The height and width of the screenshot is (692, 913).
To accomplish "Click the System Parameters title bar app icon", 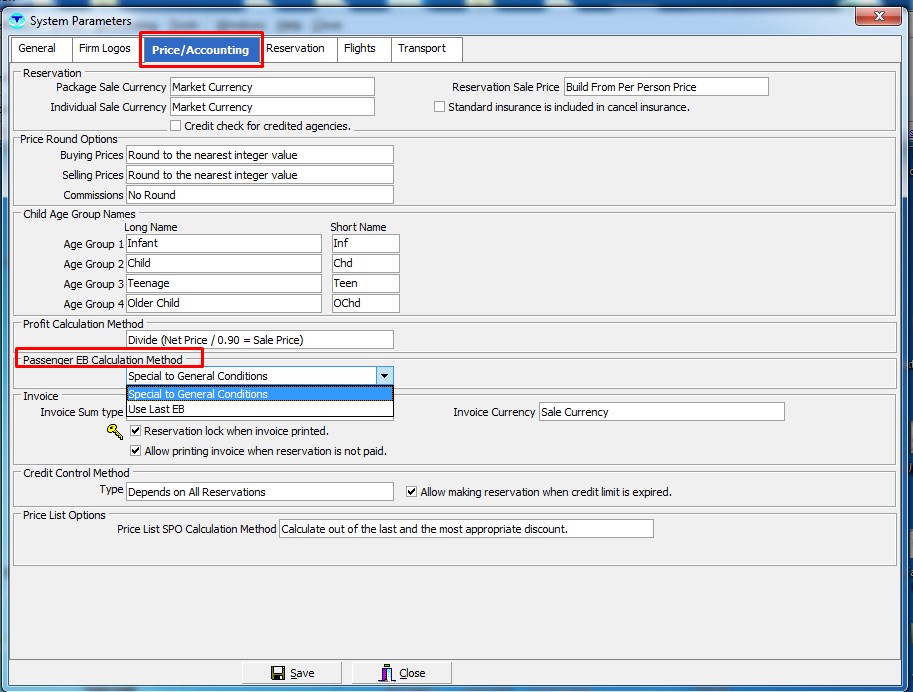I will 16,20.
